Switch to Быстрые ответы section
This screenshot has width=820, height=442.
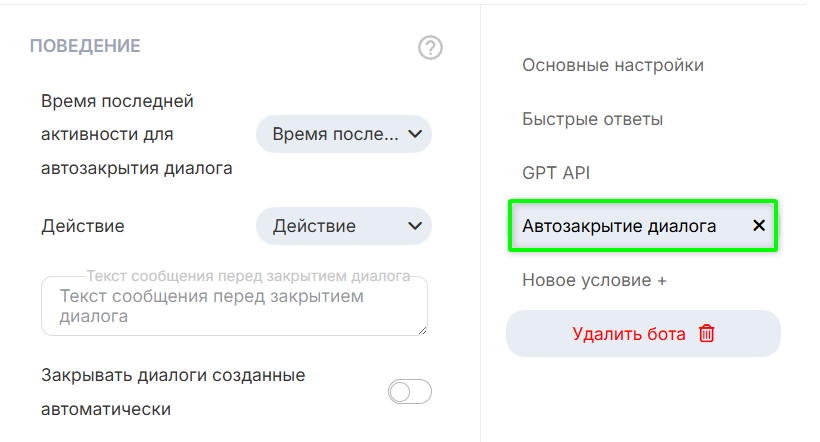[592, 119]
